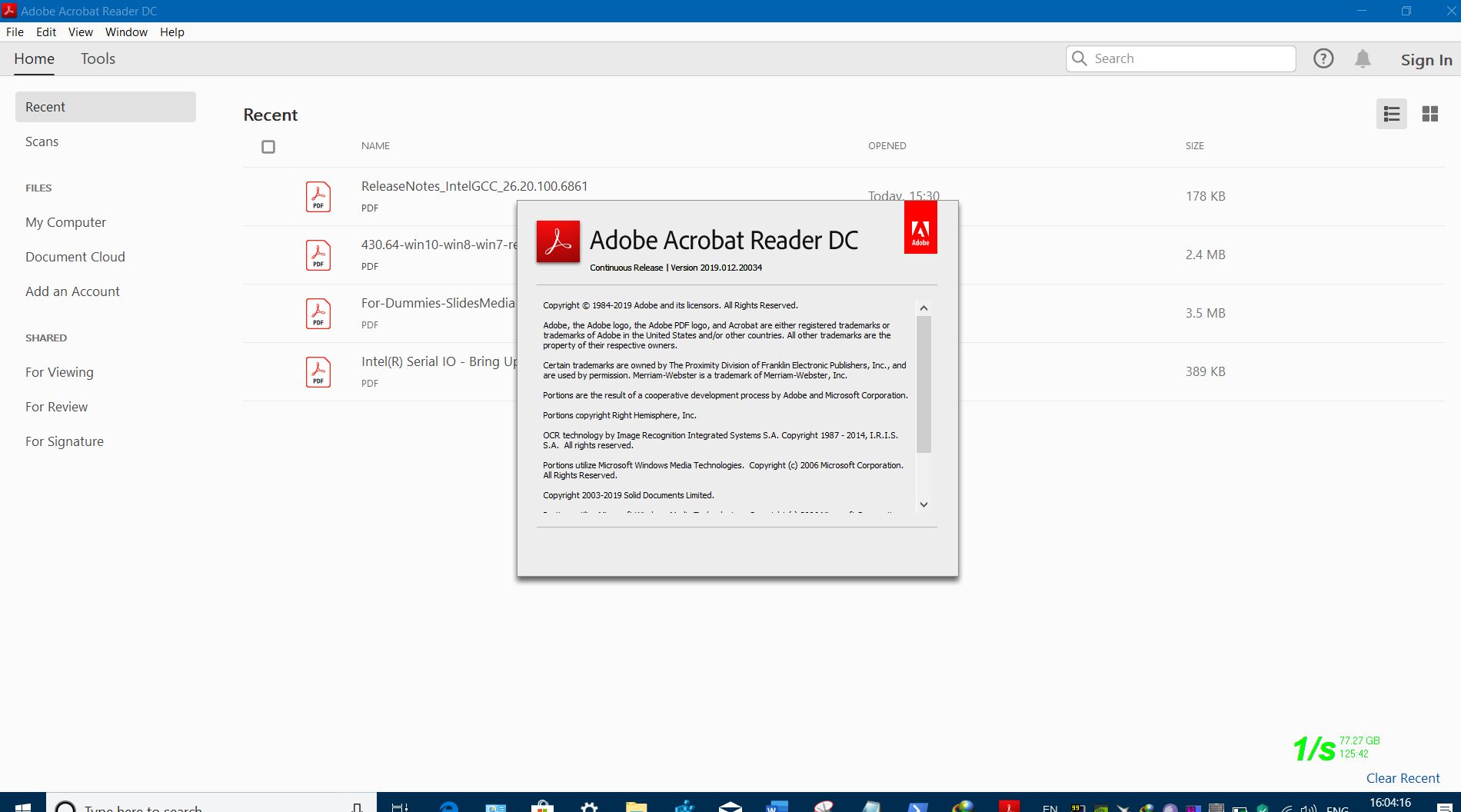Click the ReleaseNotes_IntelGCC PDF file icon

coord(318,196)
